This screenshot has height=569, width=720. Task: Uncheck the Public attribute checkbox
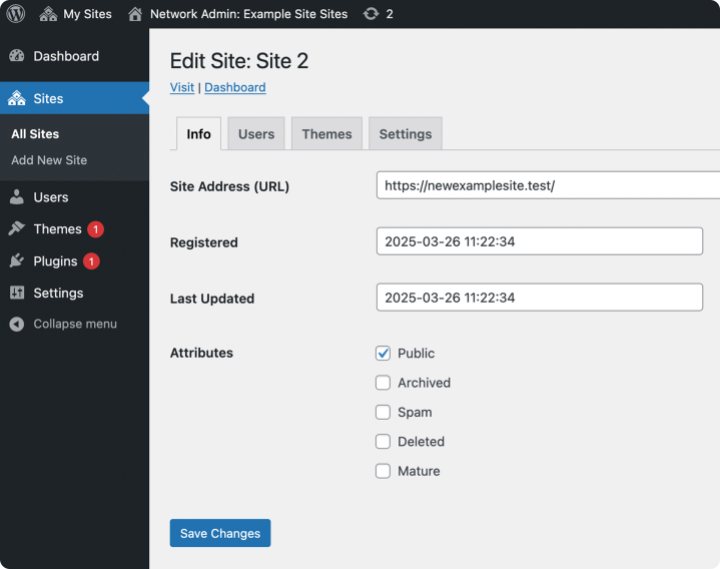[x=383, y=353]
